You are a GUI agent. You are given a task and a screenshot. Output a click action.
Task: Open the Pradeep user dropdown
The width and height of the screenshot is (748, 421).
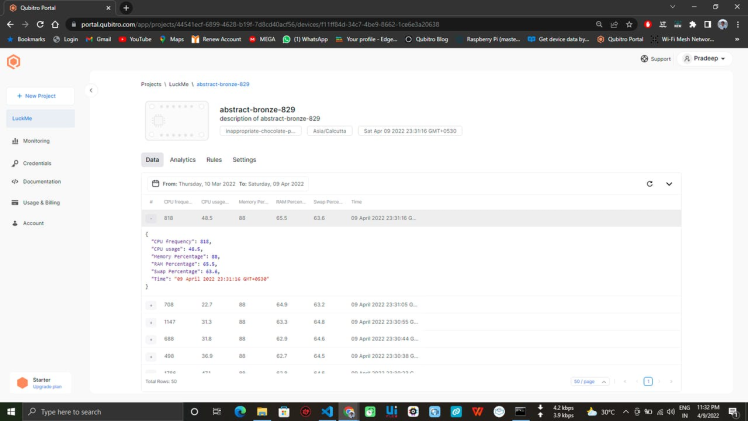(707, 59)
